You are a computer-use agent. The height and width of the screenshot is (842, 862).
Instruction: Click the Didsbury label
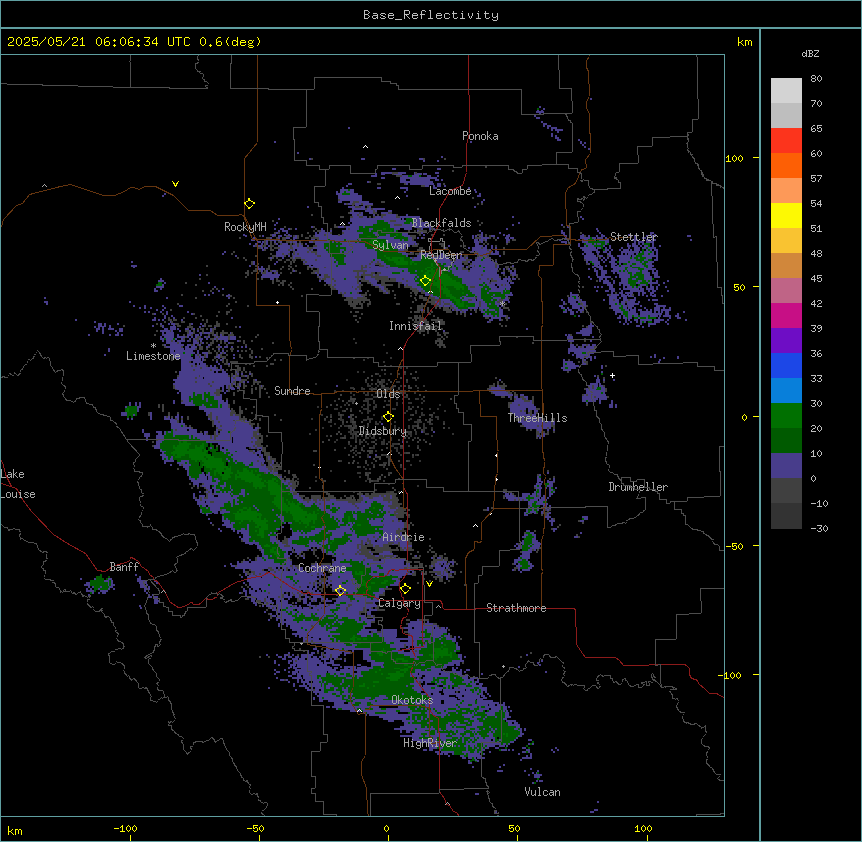click(x=382, y=431)
